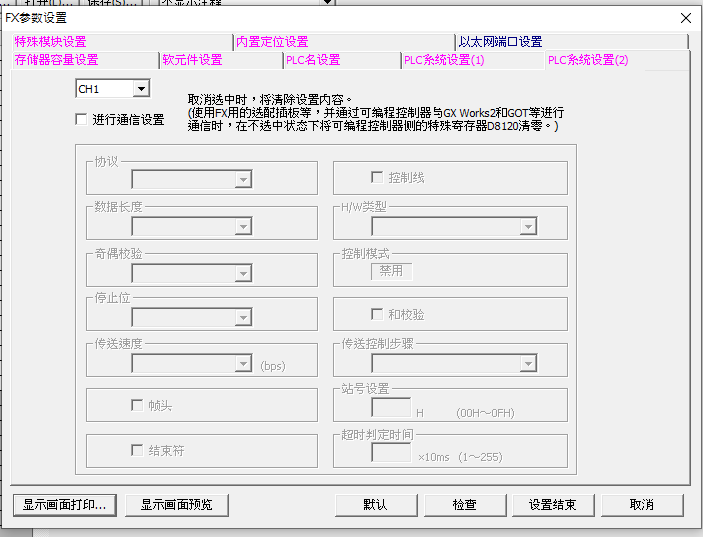
Task: Click the 超时判定时间 input field
Action: pyautogui.click(x=391, y=453)
